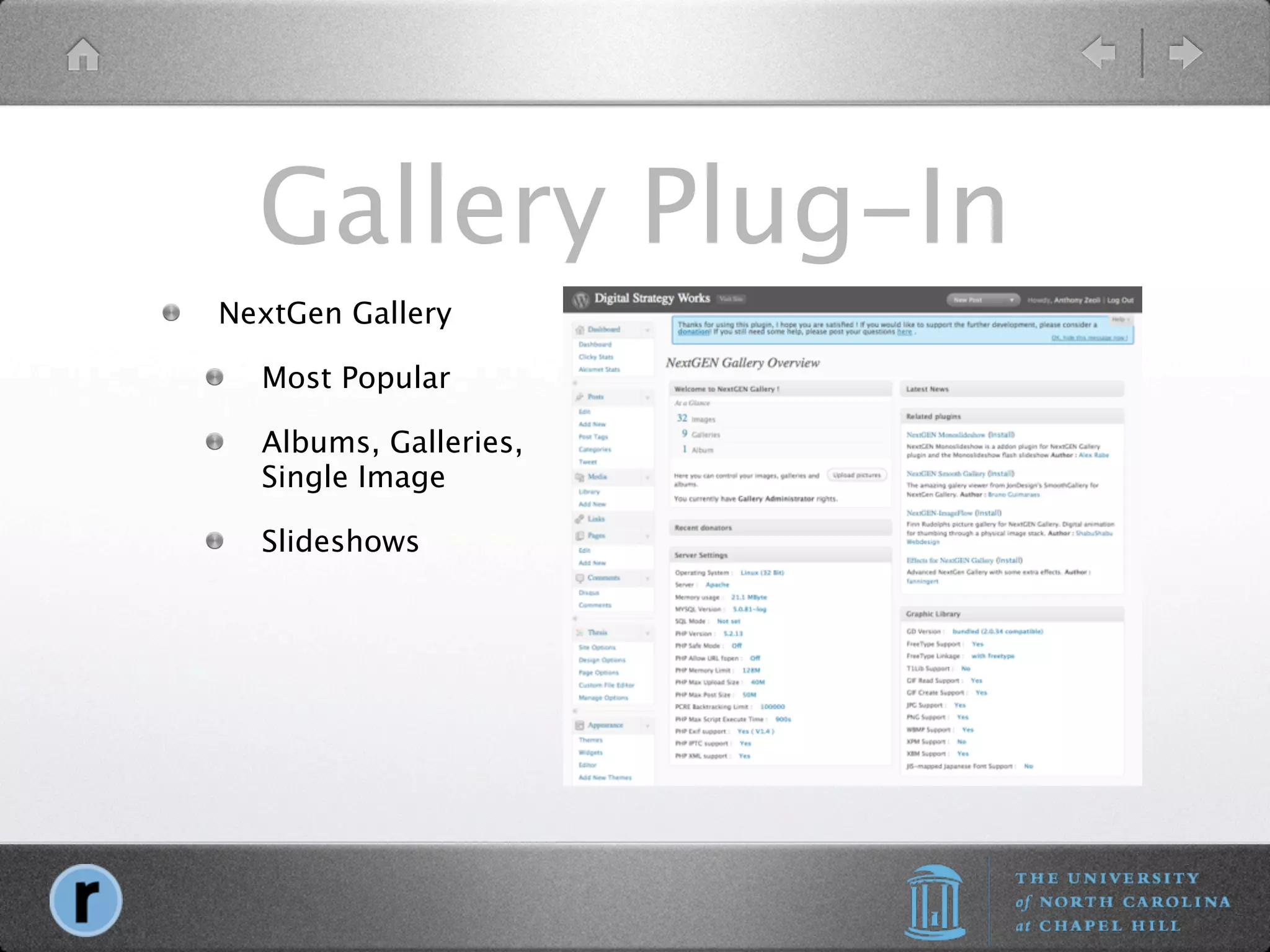Image resolution: width=1270 pixels, height=952 pixels.
Task: Click the Comments menu bubble icon
Action: (580, 578)
